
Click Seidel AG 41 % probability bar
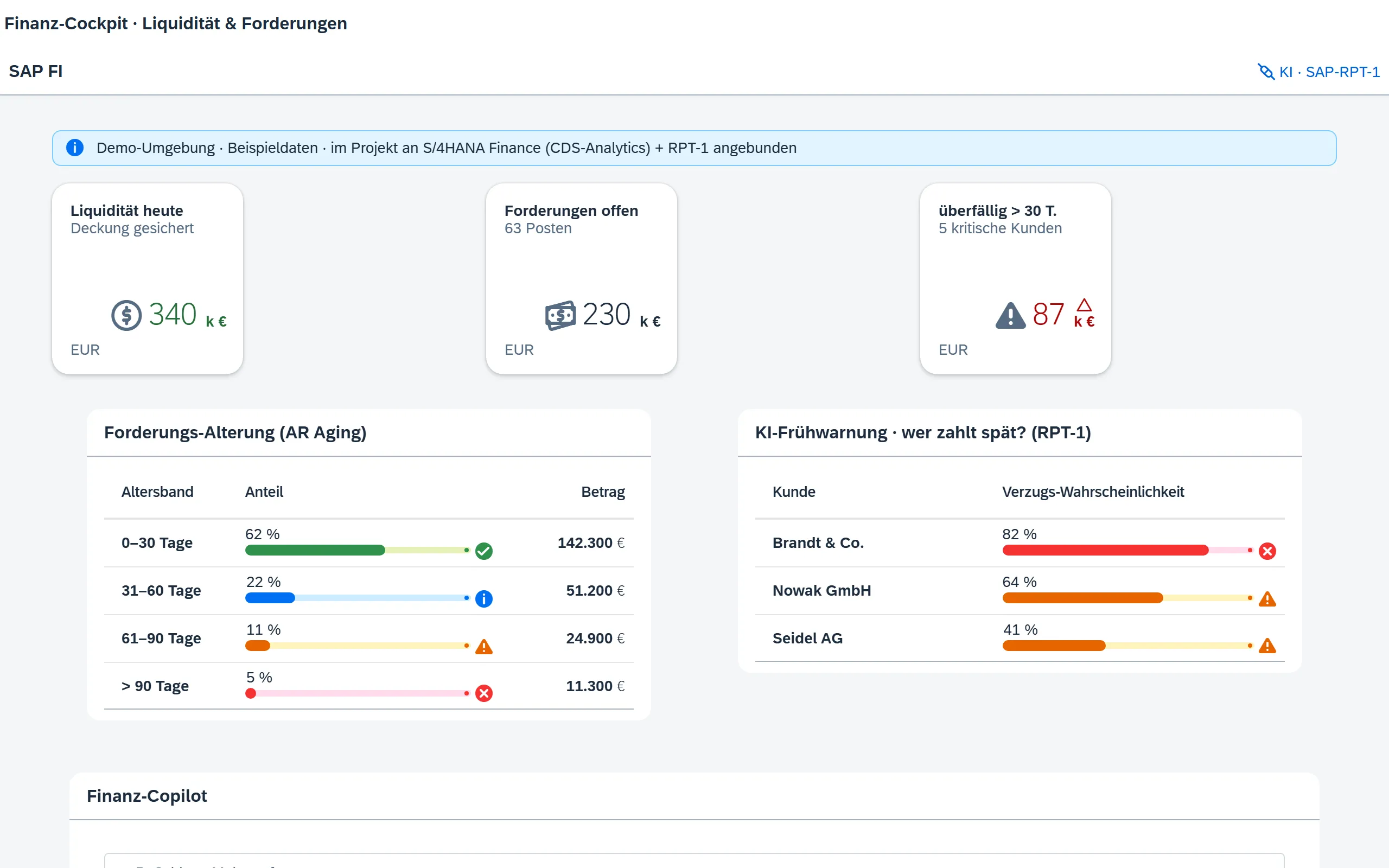(1127, 645)
